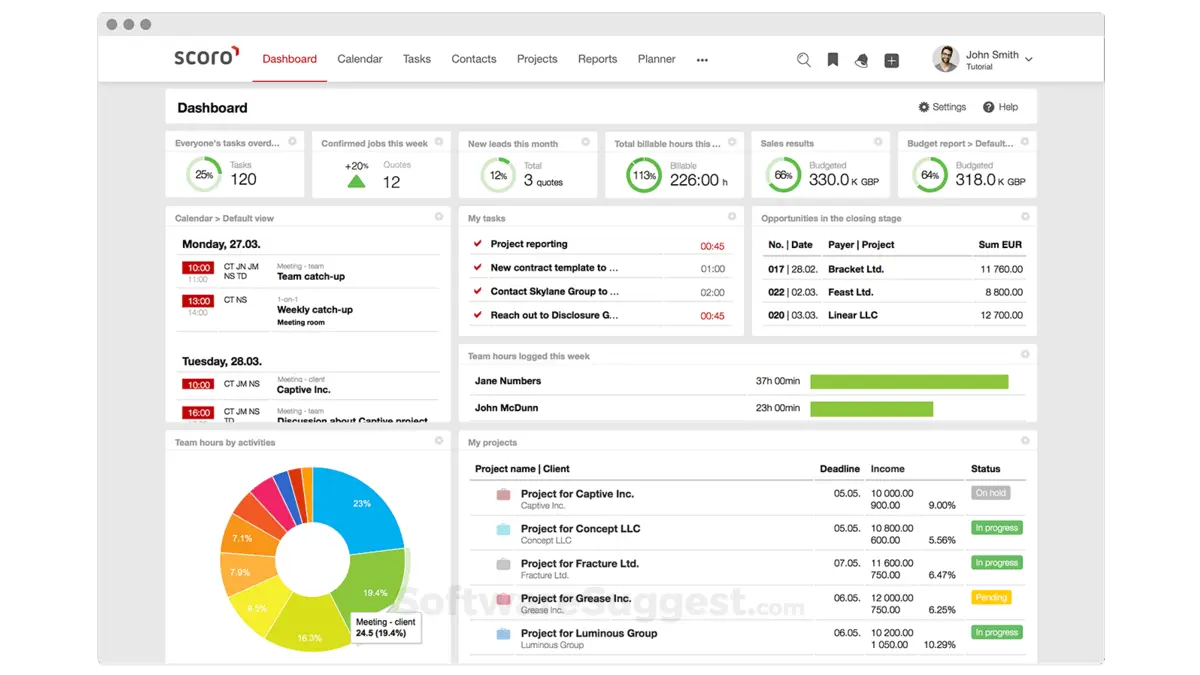This screenshot has height=675, width=1200.
Task: Open Team catch-up meeting event
Action: 311,277
